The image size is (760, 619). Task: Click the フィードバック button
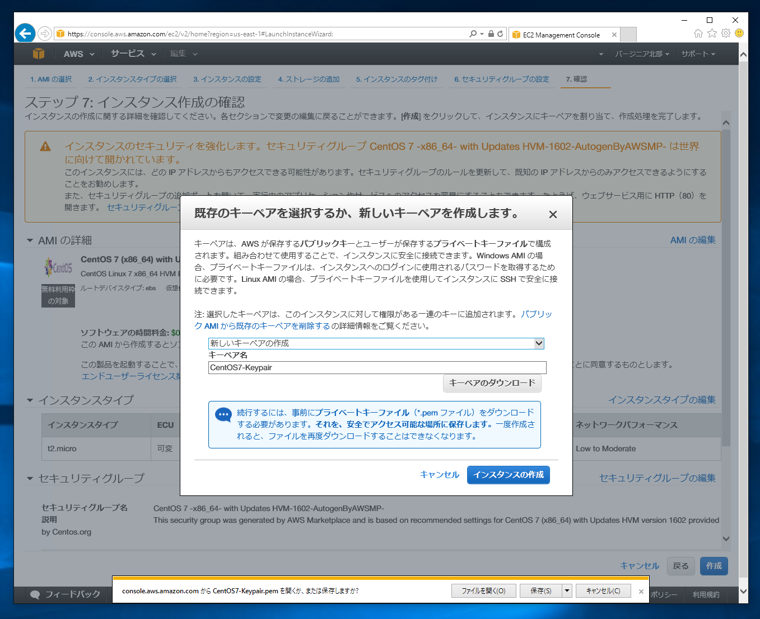(65, 595)
